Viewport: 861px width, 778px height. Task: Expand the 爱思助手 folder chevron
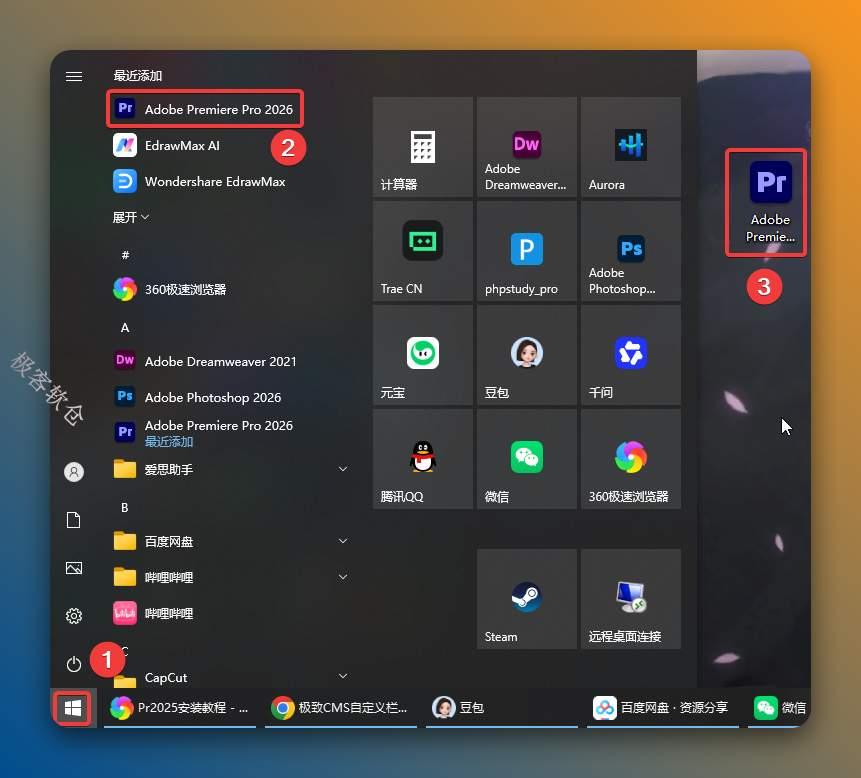coord(343,469)
